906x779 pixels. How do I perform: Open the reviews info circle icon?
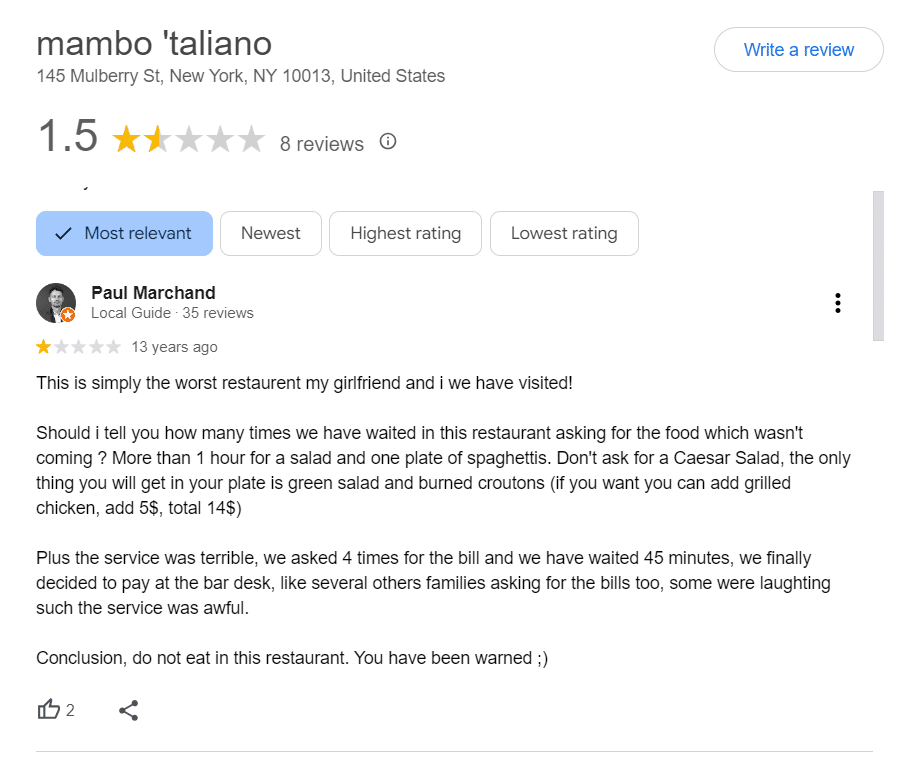pyautogui.click(x=388, y=142)
